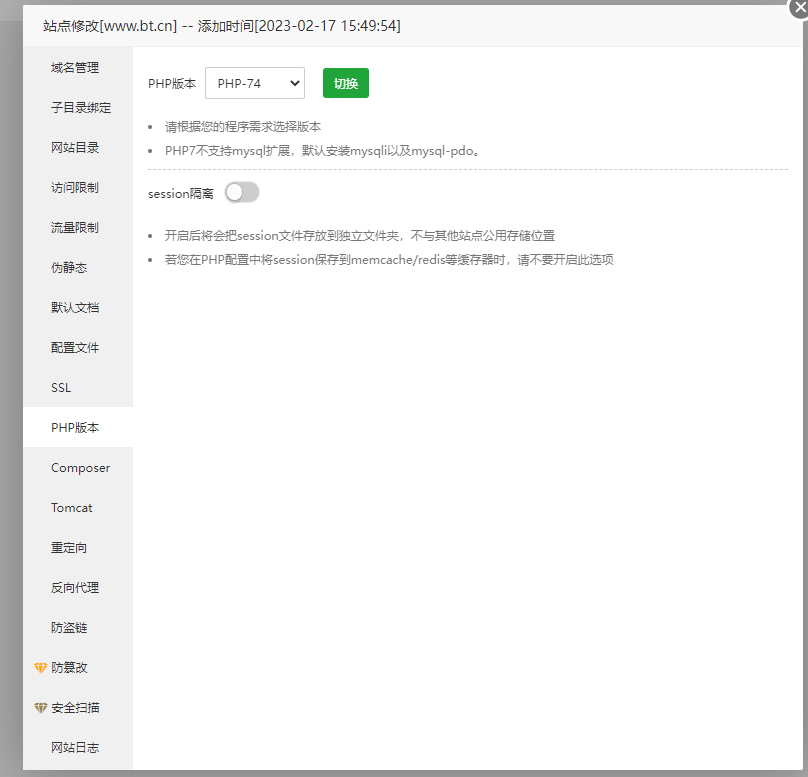The height and width of the screenshot is (777, 808).
Task: Select the Composer tab
Action: (x=80, y=468)
